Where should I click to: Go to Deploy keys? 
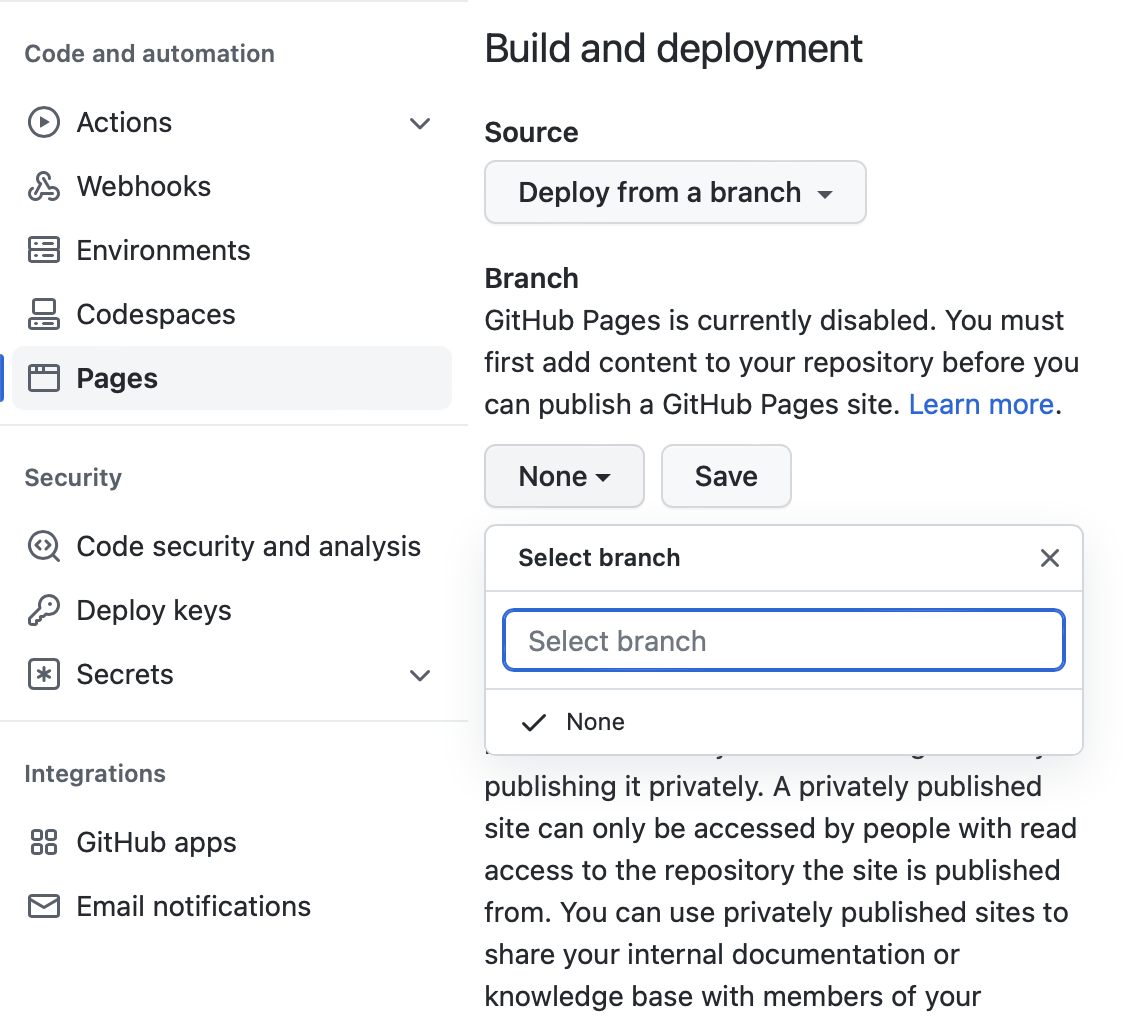231,611
